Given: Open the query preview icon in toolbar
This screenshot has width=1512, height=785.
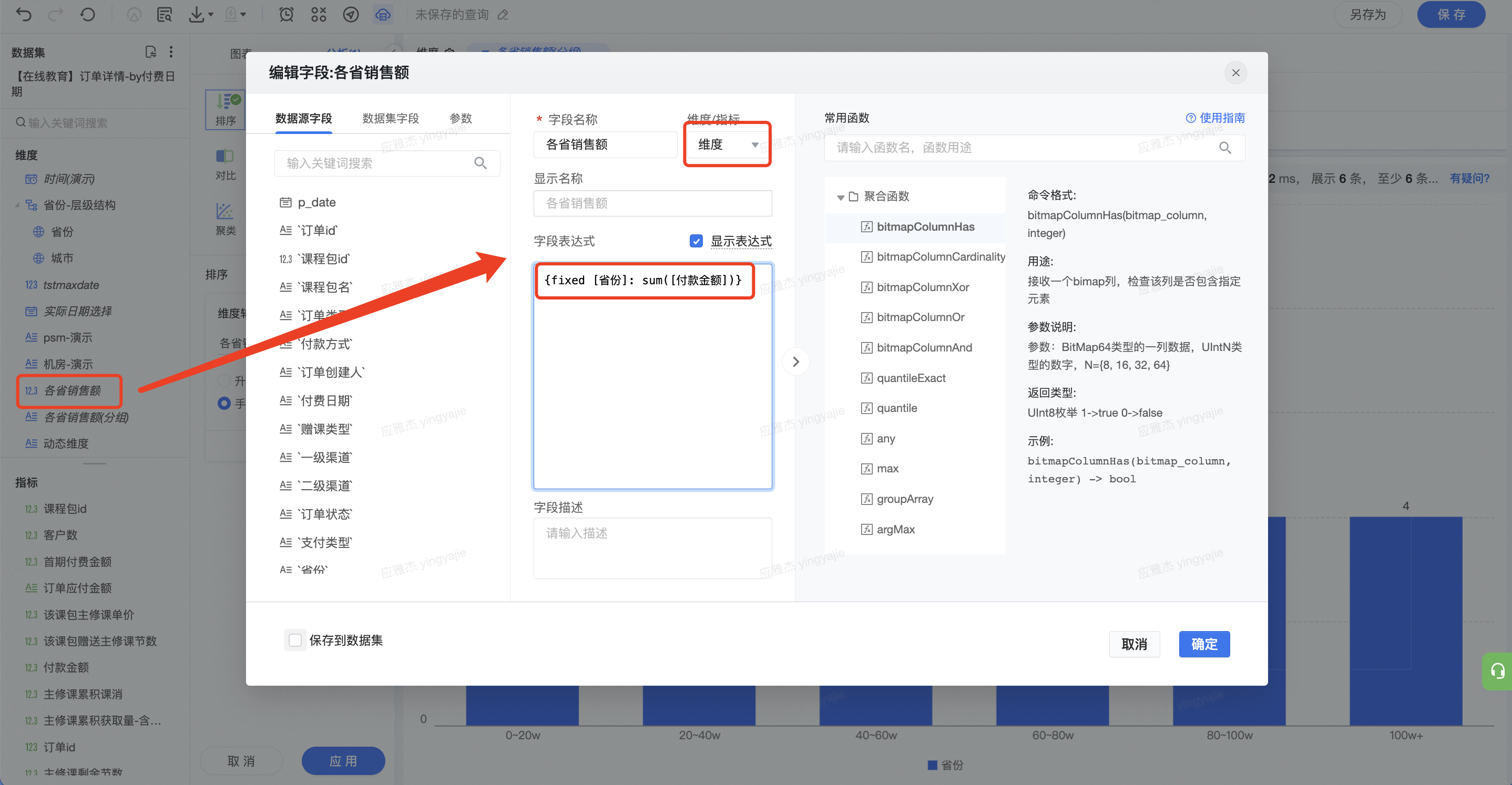Looking at the screenshot, I should [x=165, y=15].
